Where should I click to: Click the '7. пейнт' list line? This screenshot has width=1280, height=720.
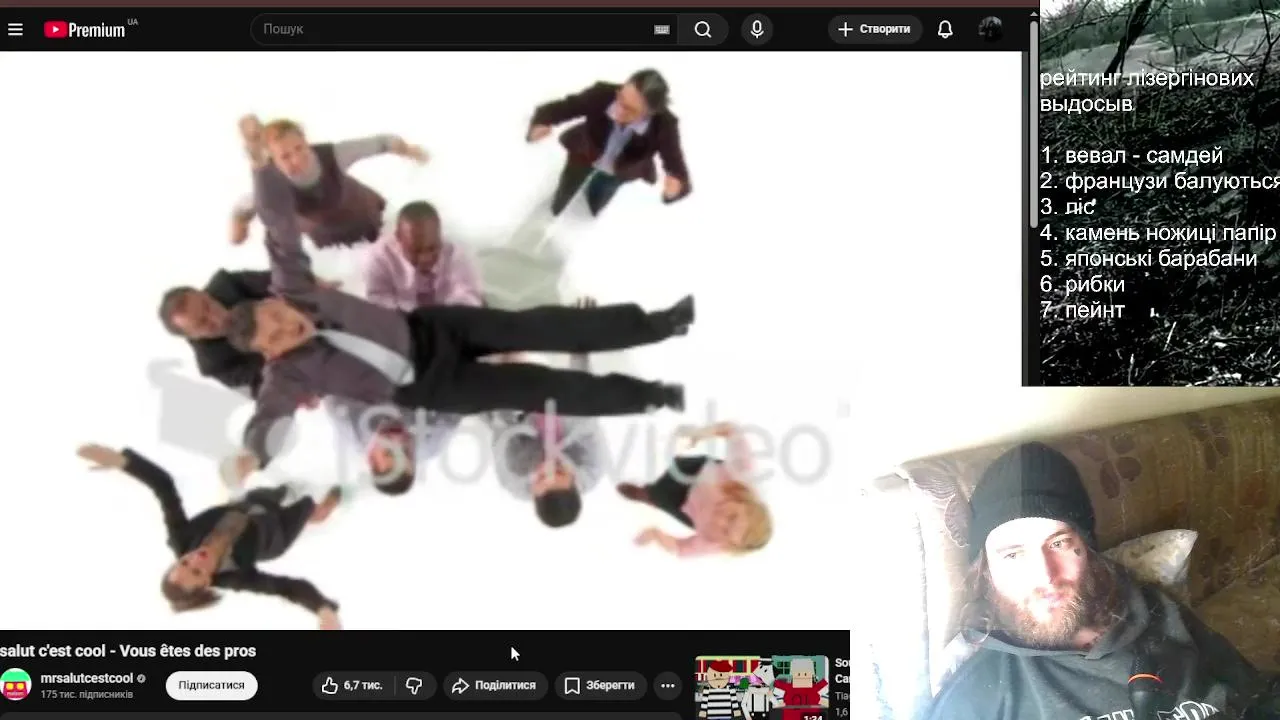coord(1083,311)
